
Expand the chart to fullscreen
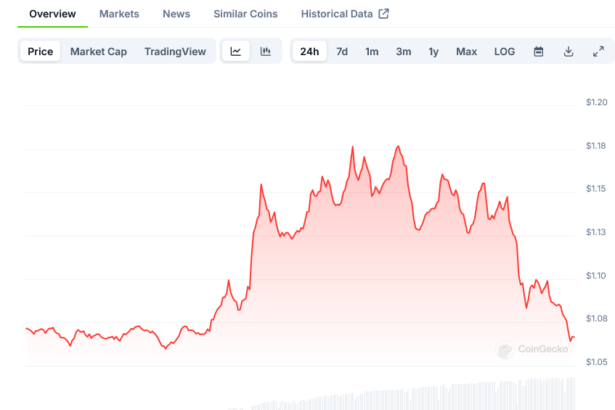tap(598, 51)
